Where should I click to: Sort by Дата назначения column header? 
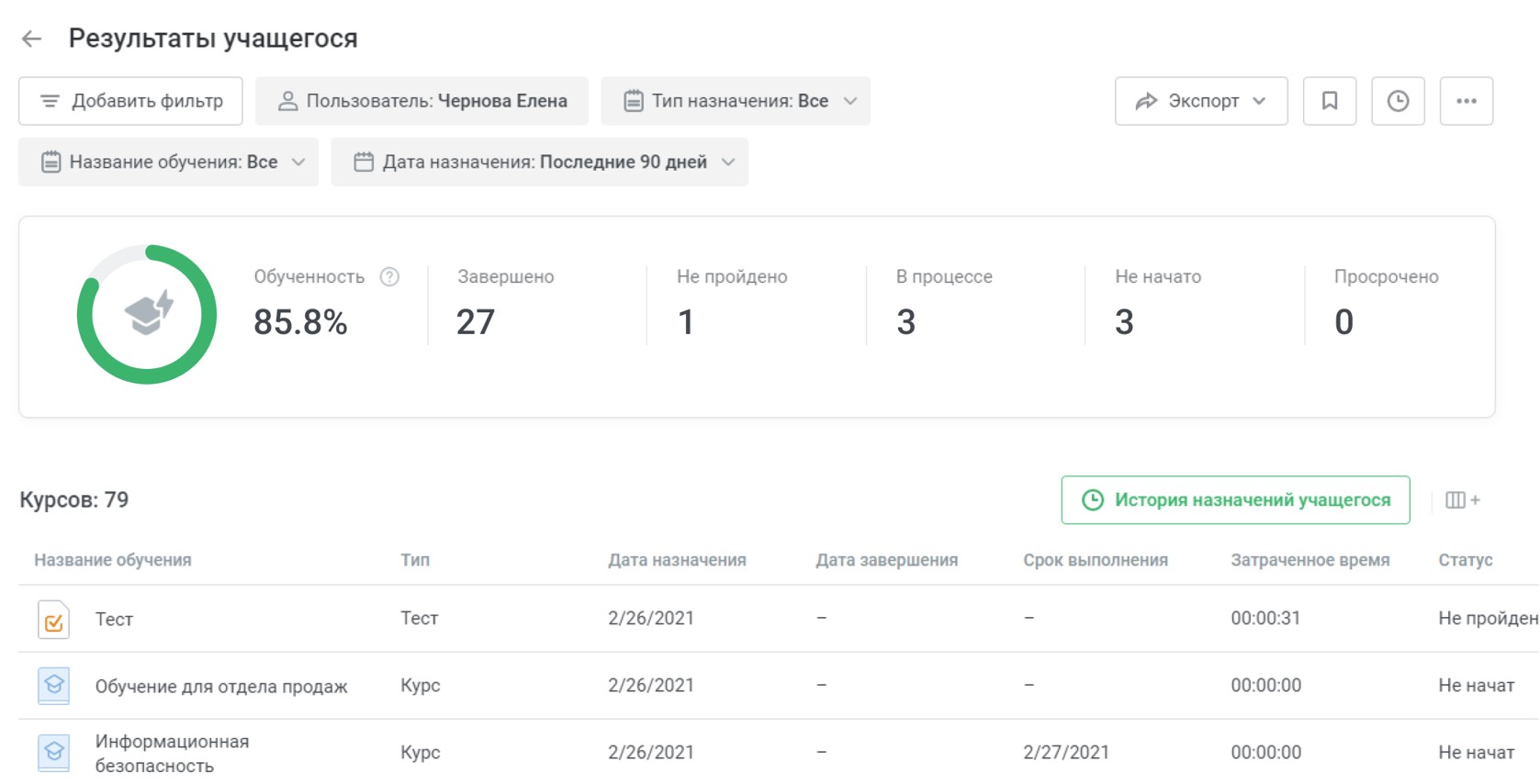(x=677, y=560)
